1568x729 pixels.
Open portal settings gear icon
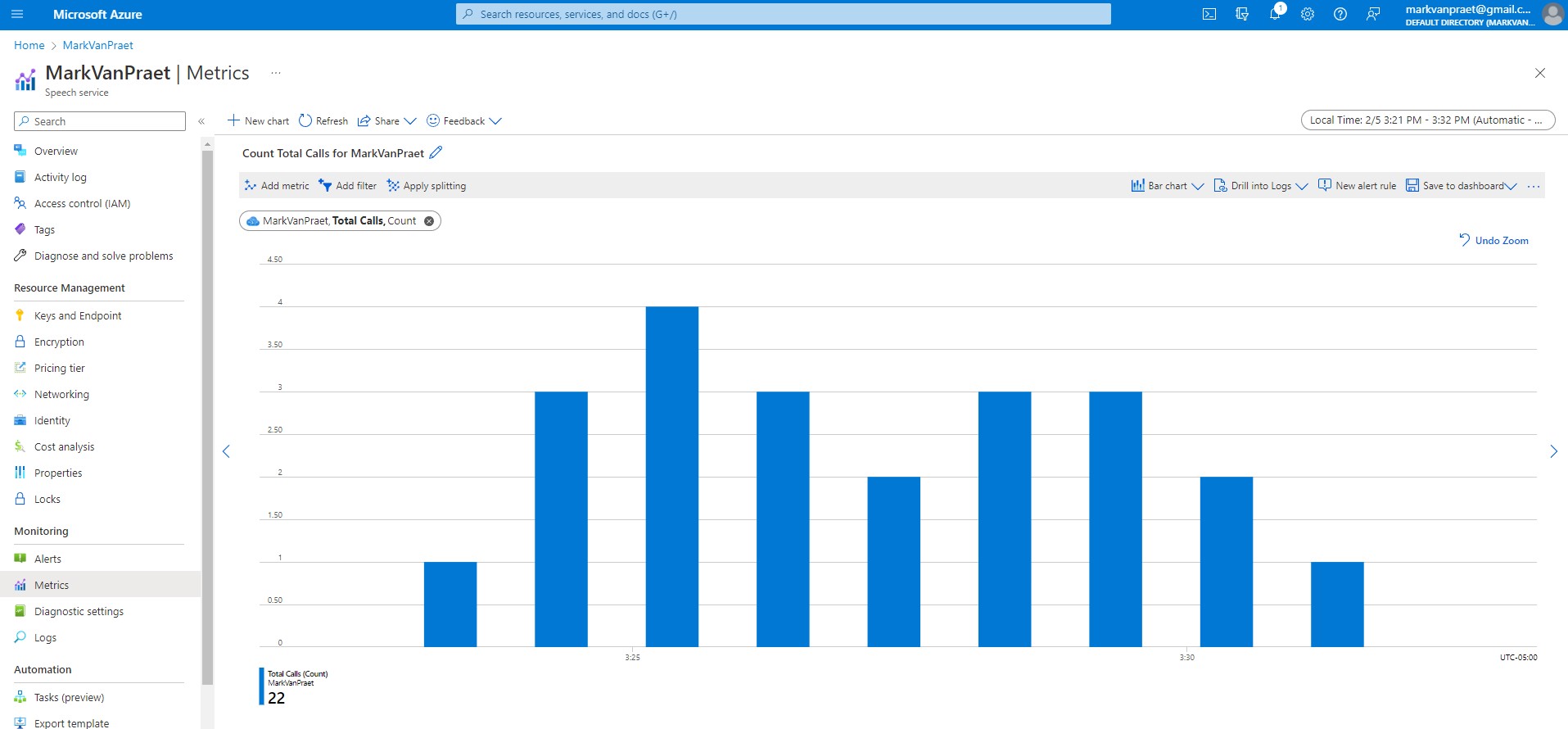1307,14
